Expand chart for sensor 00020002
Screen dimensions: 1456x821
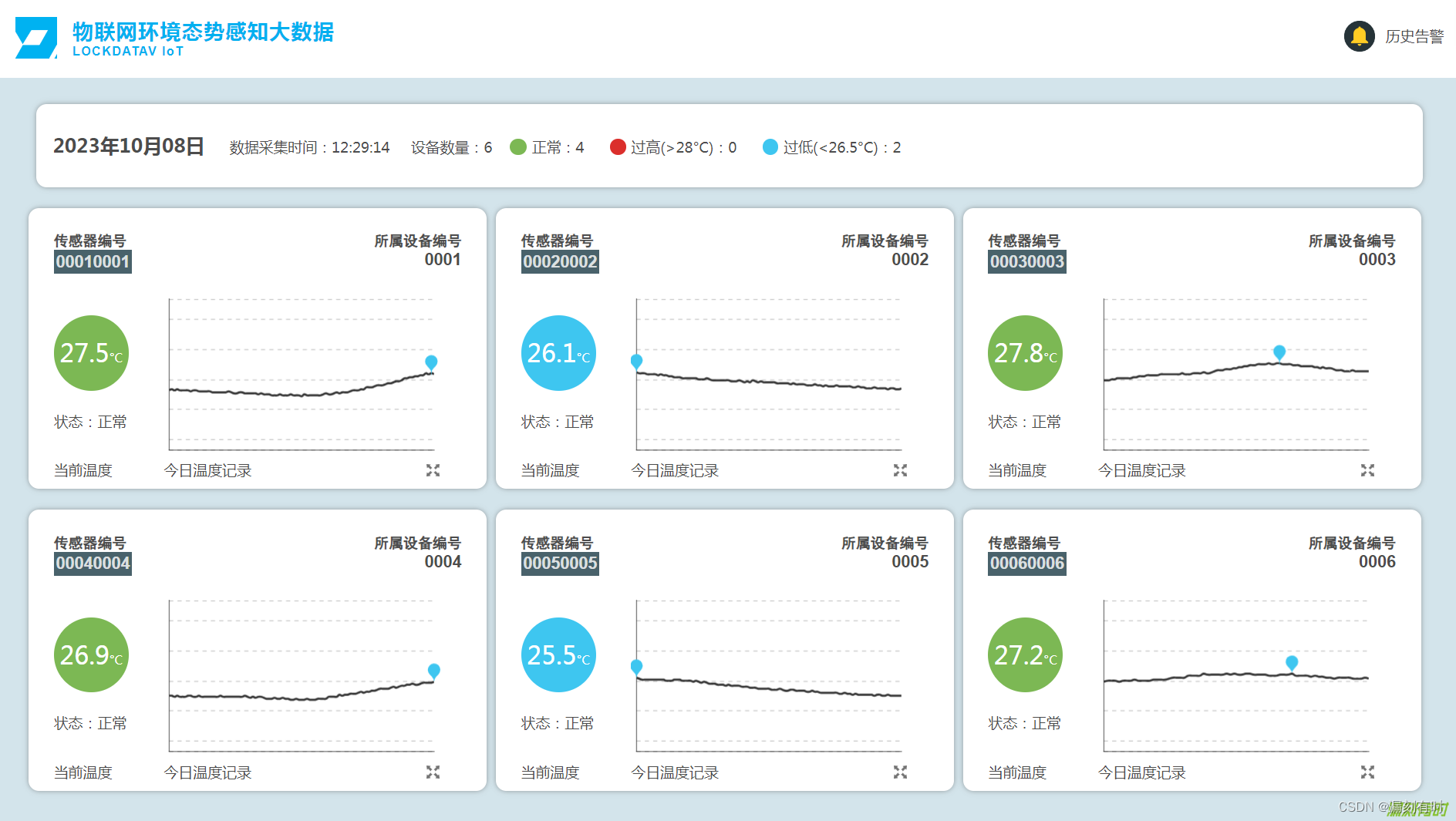[900, 470]
